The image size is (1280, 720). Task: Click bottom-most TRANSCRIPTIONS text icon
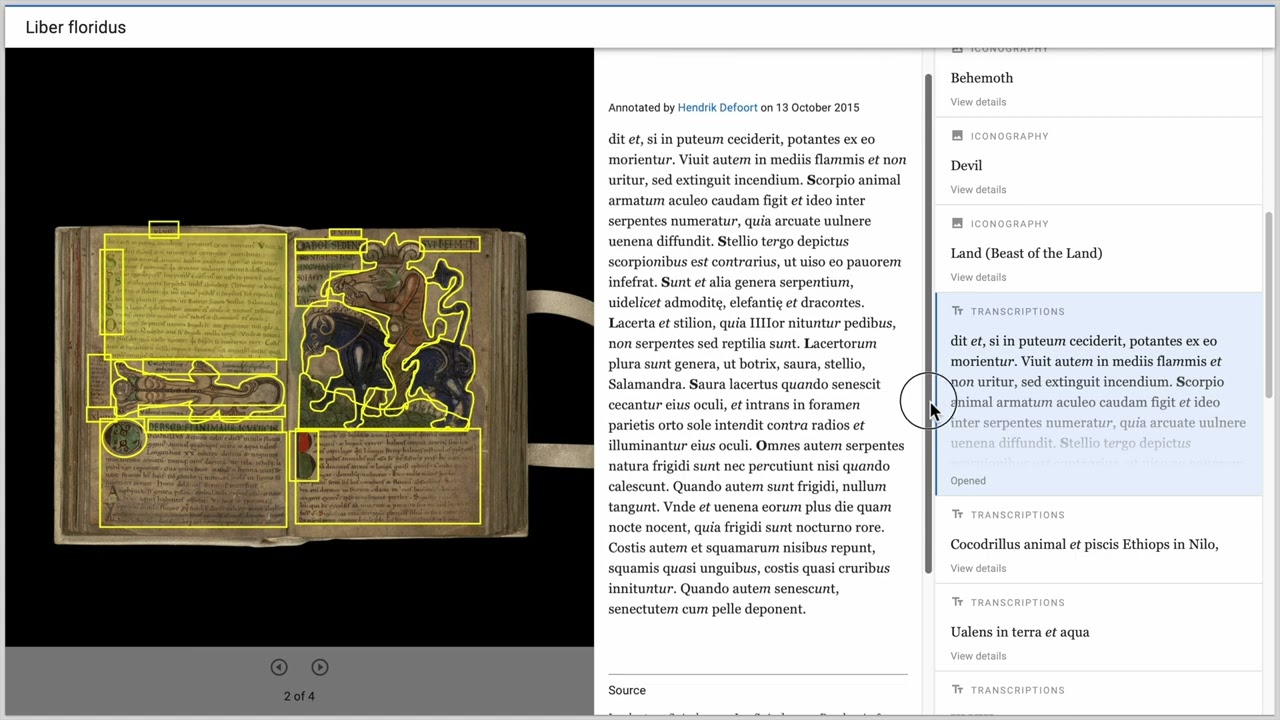(x=957, y=690)
